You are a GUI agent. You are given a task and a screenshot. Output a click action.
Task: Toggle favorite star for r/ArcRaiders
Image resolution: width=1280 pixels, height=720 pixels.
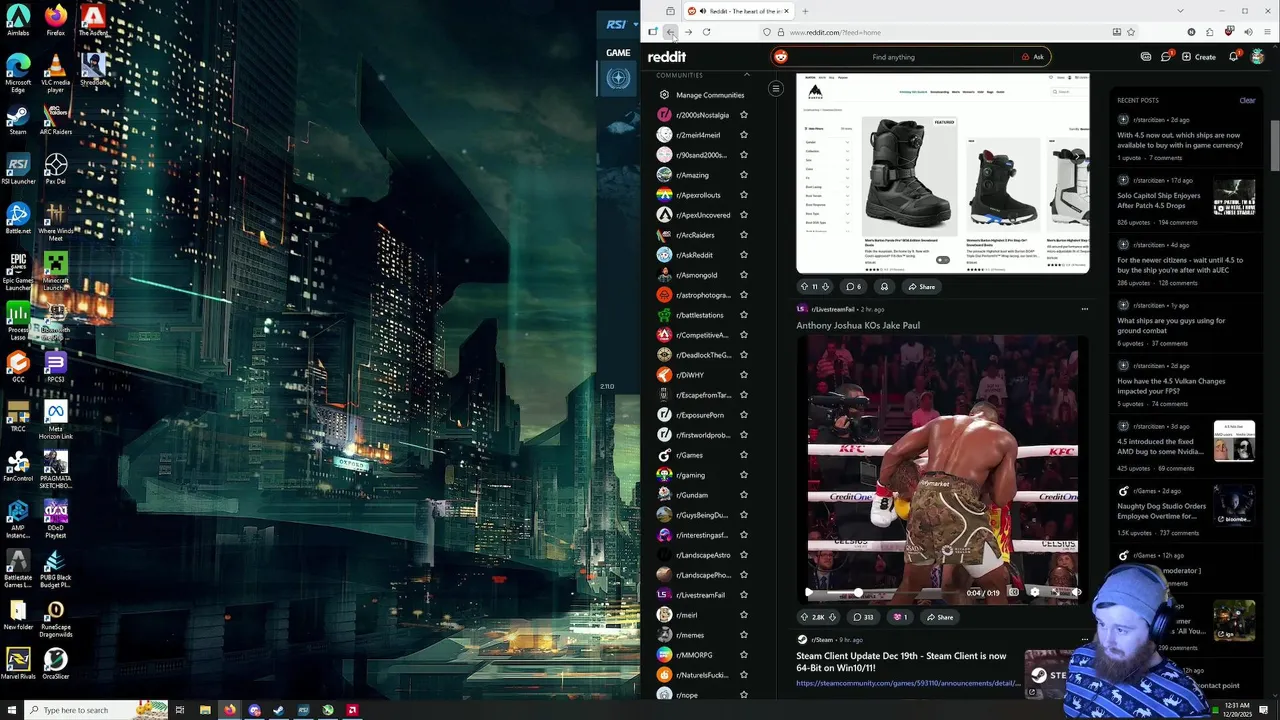tap(744, 235)
